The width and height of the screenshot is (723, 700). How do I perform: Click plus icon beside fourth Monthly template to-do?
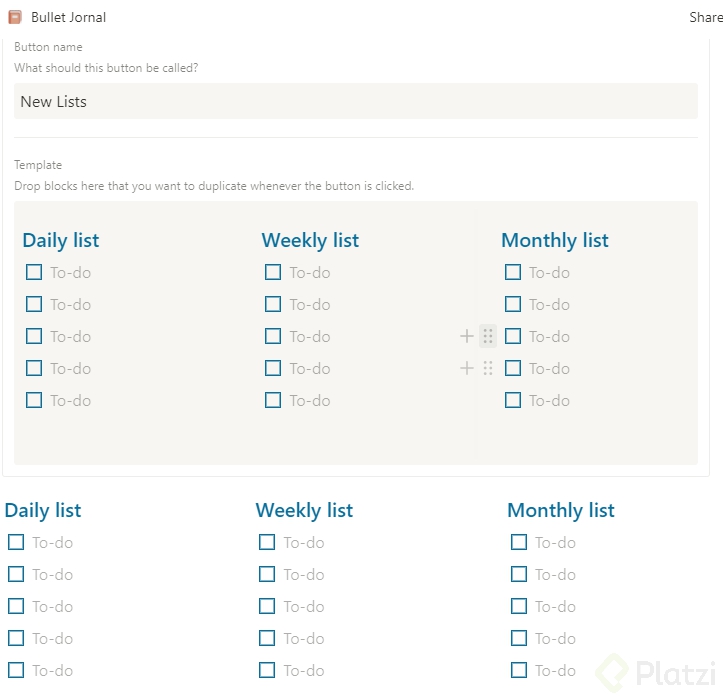click(x=467, y=368)
